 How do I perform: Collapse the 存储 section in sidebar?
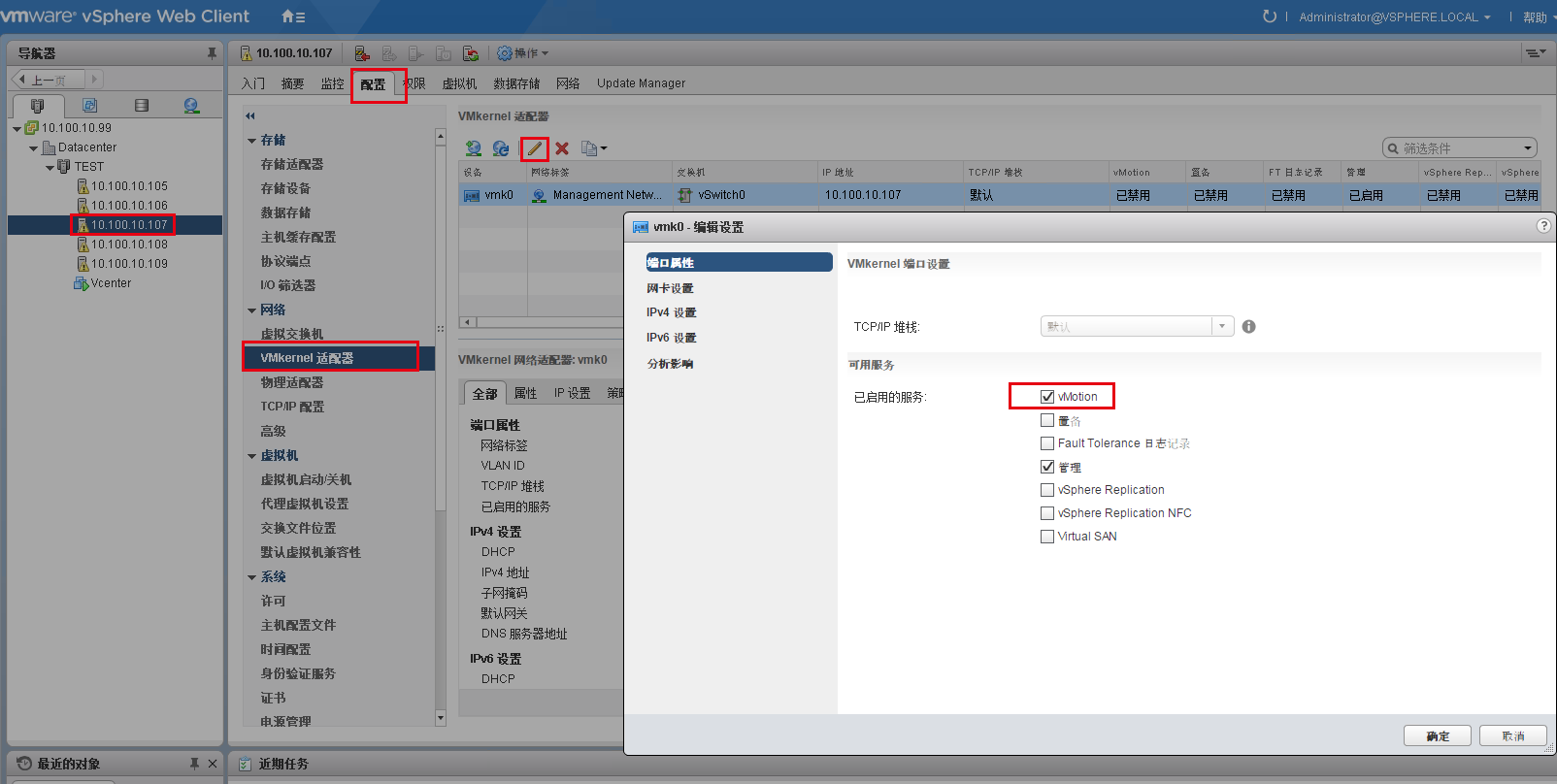coord(252,141)
